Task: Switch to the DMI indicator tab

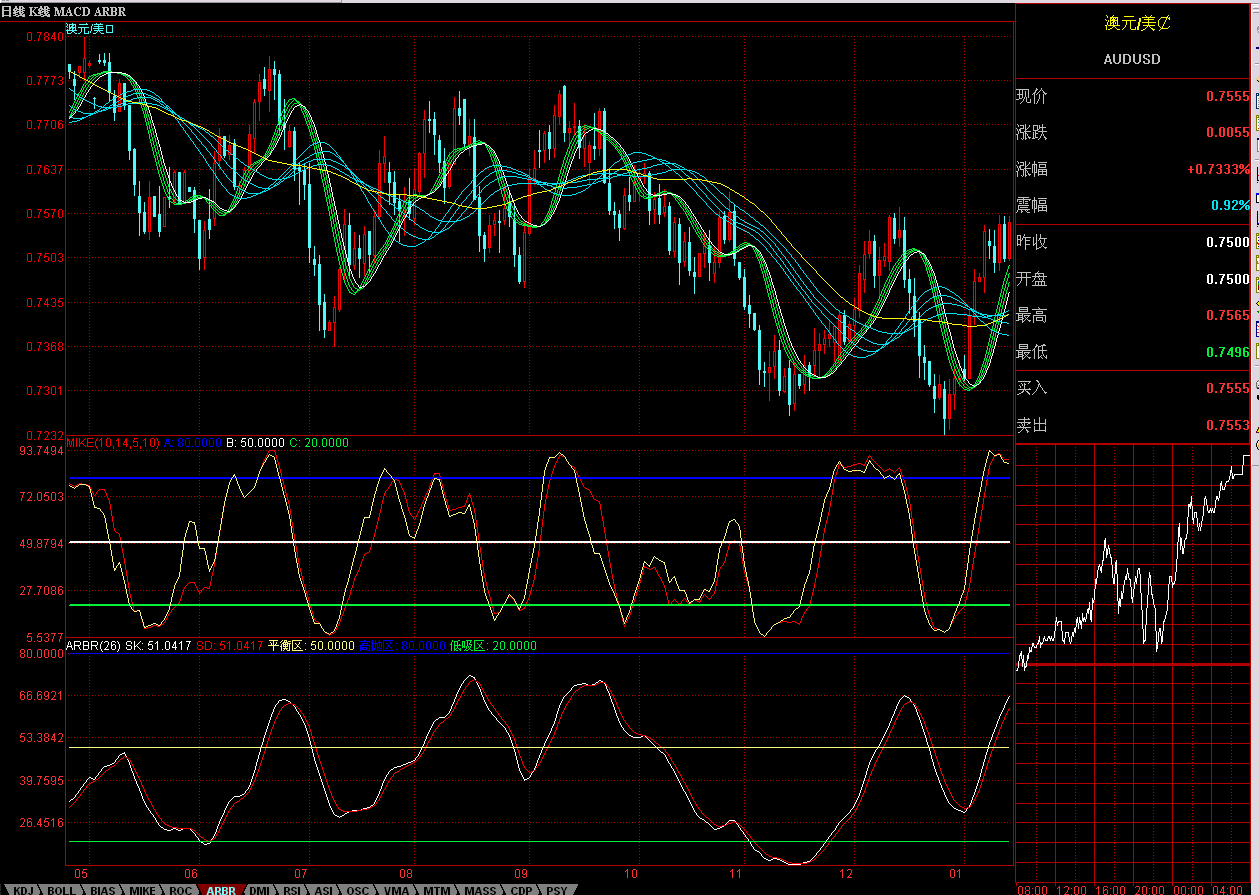Action: pos(257,888)
